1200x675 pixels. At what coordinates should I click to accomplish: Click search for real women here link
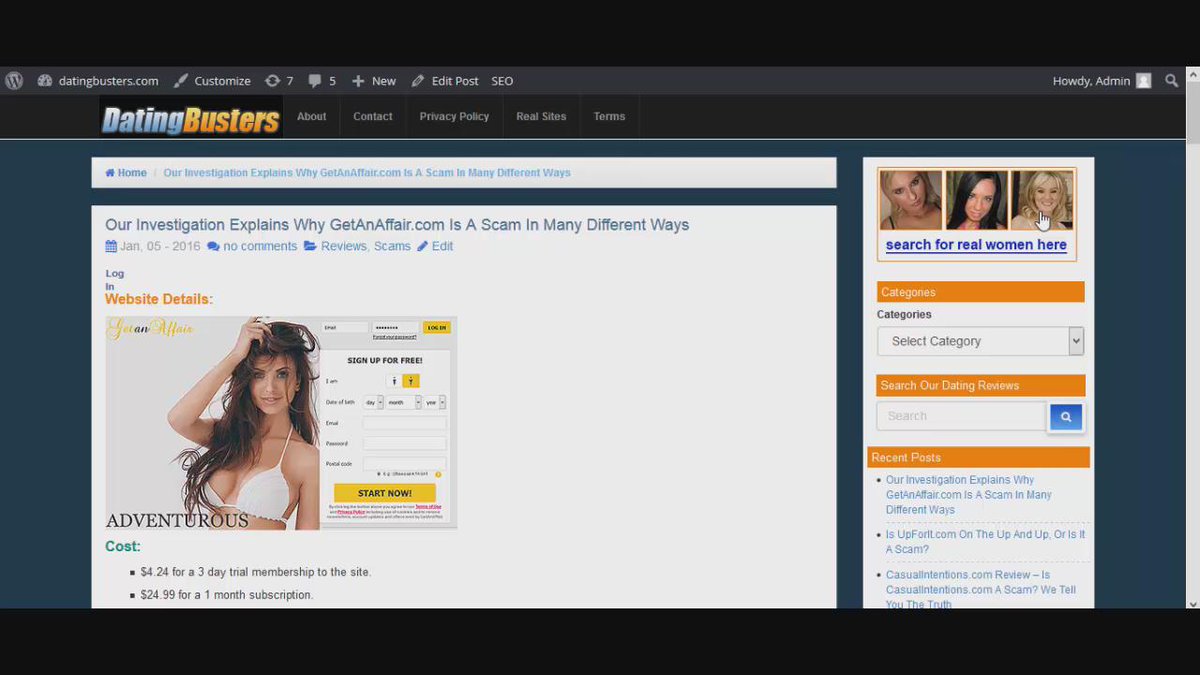pos(976,245)
